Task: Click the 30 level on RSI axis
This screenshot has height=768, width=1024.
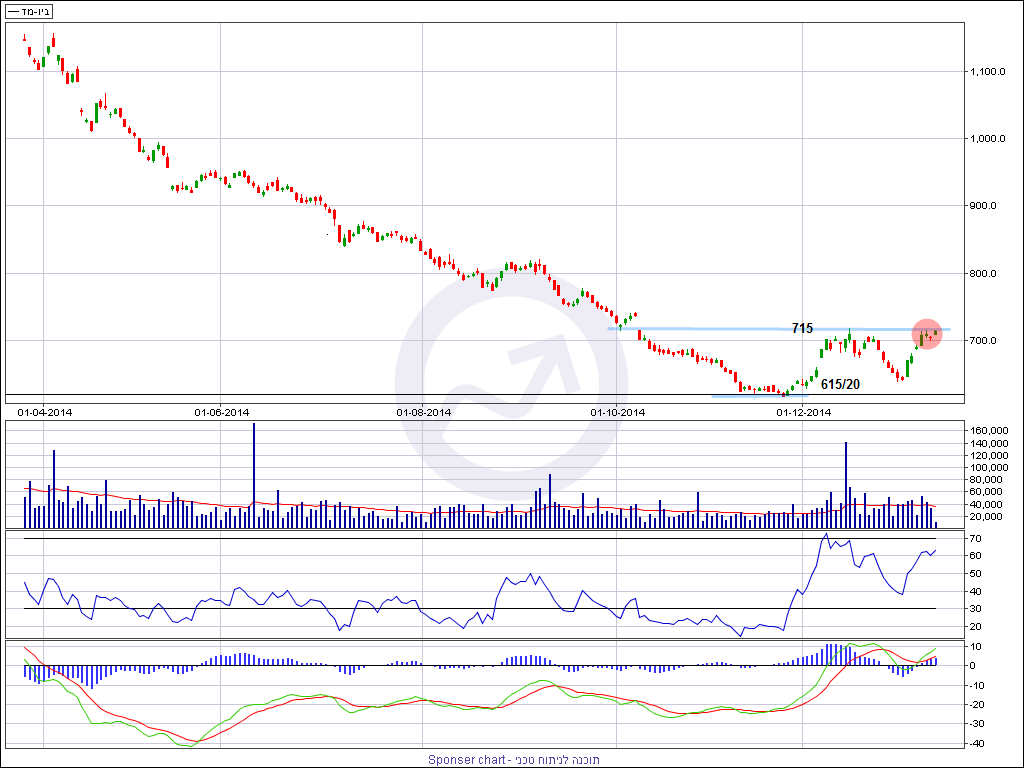Action: click(976, 609)
